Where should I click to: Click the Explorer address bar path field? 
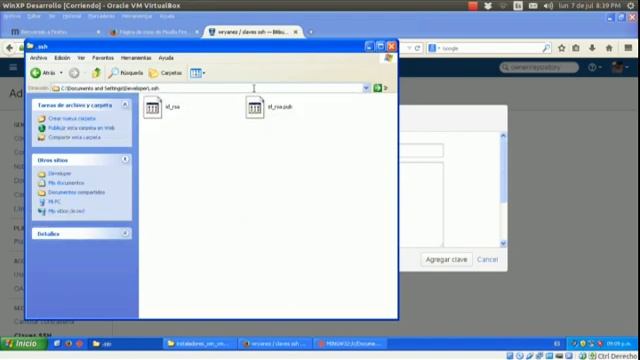click(x=206, y=88)
